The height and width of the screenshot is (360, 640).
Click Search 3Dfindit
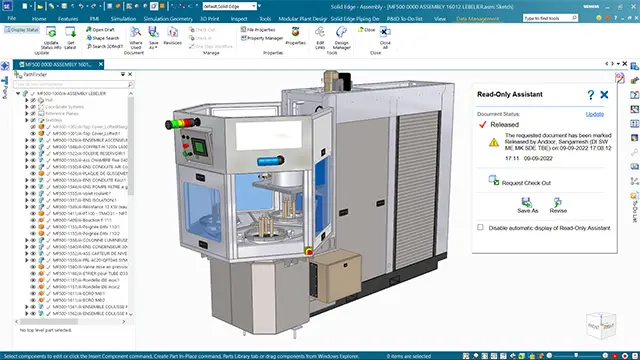point(104,47)
